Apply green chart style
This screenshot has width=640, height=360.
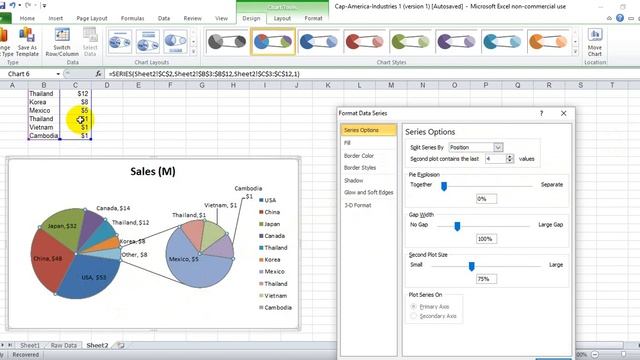click(x=410, y=41)
